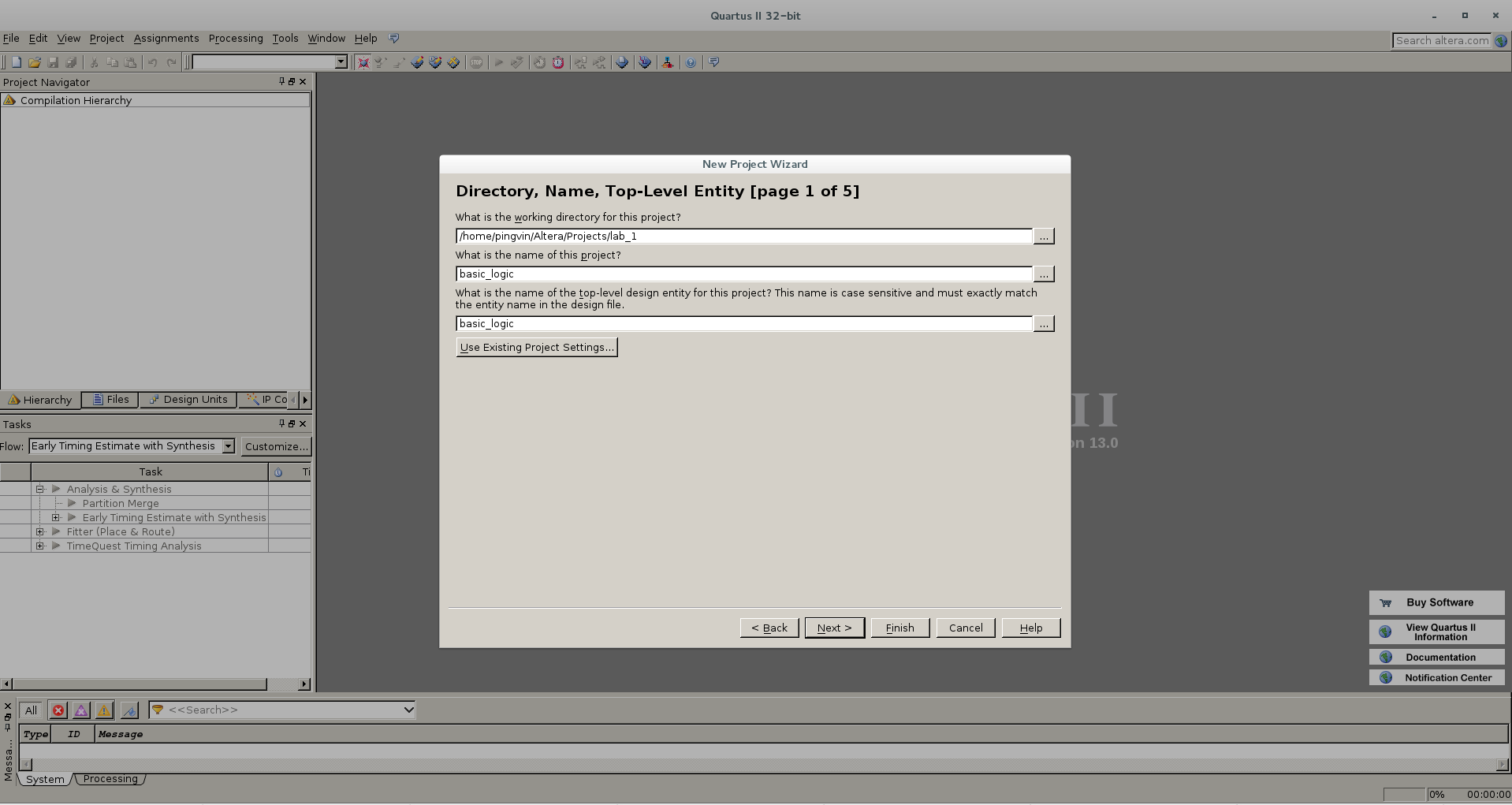Click the Cut scissors toolbar icon
1512x805 pixels.
94,62
